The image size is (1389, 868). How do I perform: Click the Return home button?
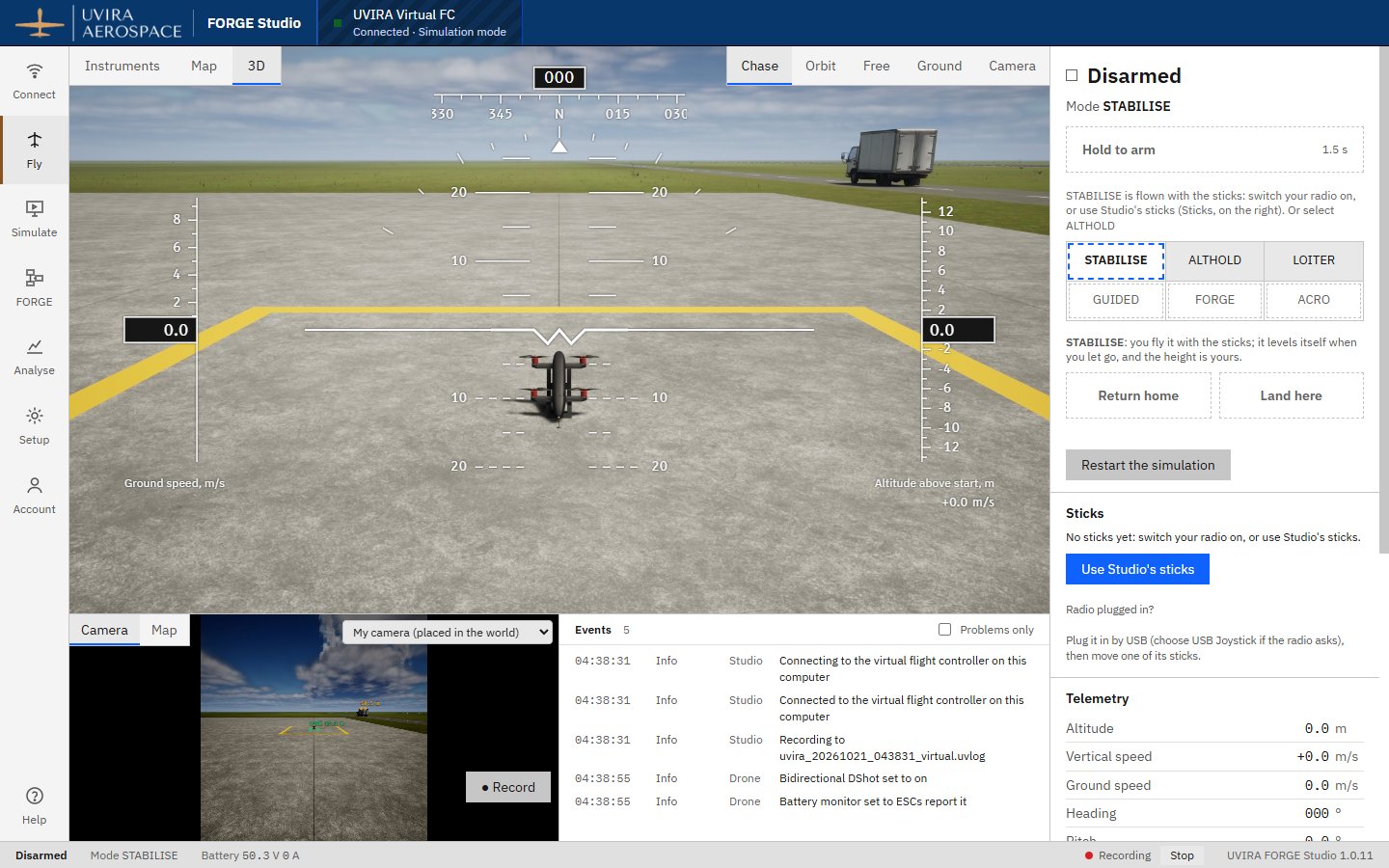(1138, 395)
